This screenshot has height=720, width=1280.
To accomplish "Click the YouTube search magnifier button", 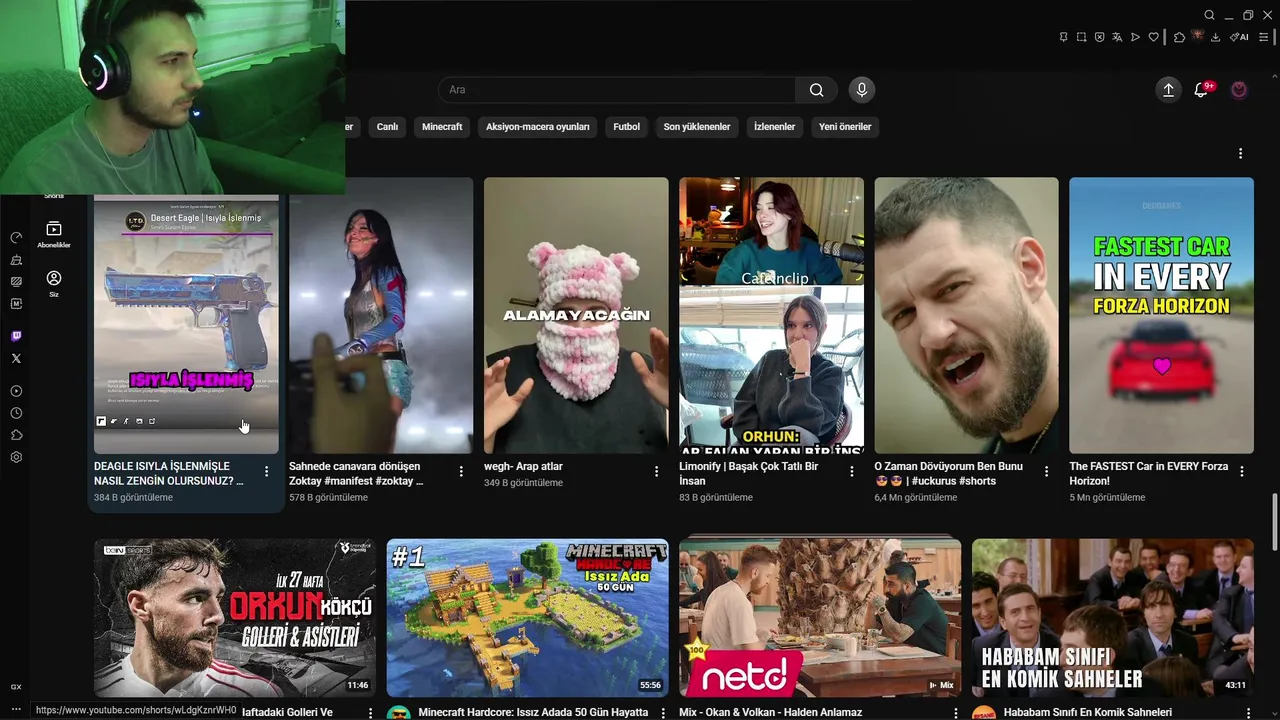I will [817, 90].
